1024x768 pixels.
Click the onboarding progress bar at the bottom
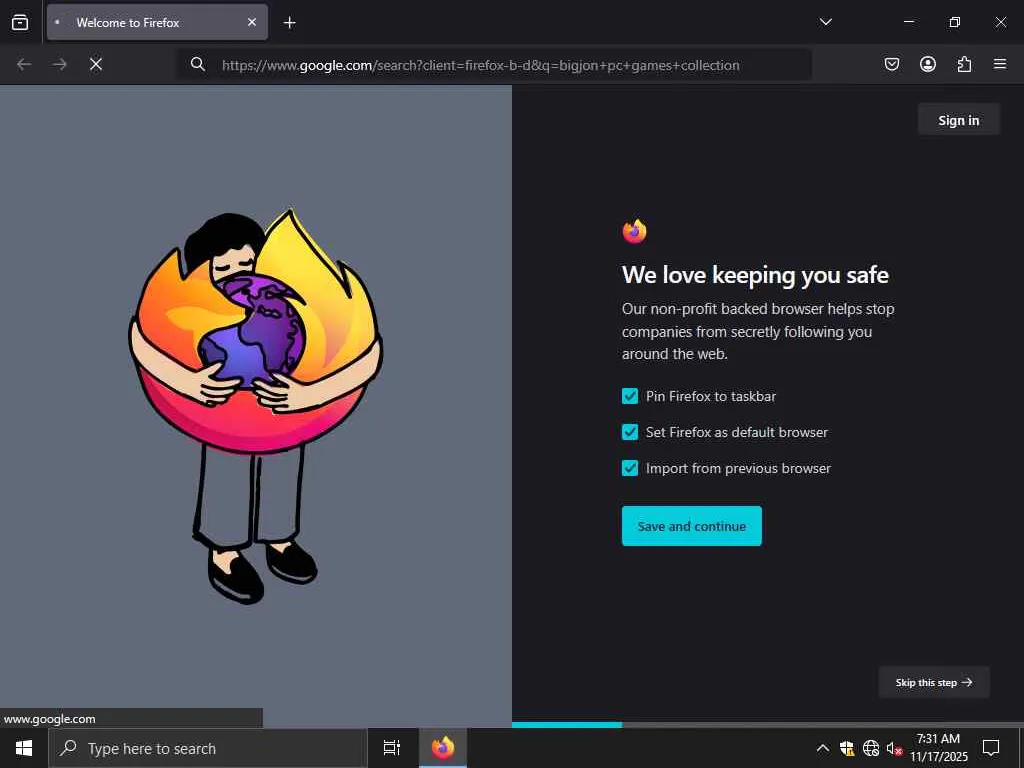(x=768, y=724)
